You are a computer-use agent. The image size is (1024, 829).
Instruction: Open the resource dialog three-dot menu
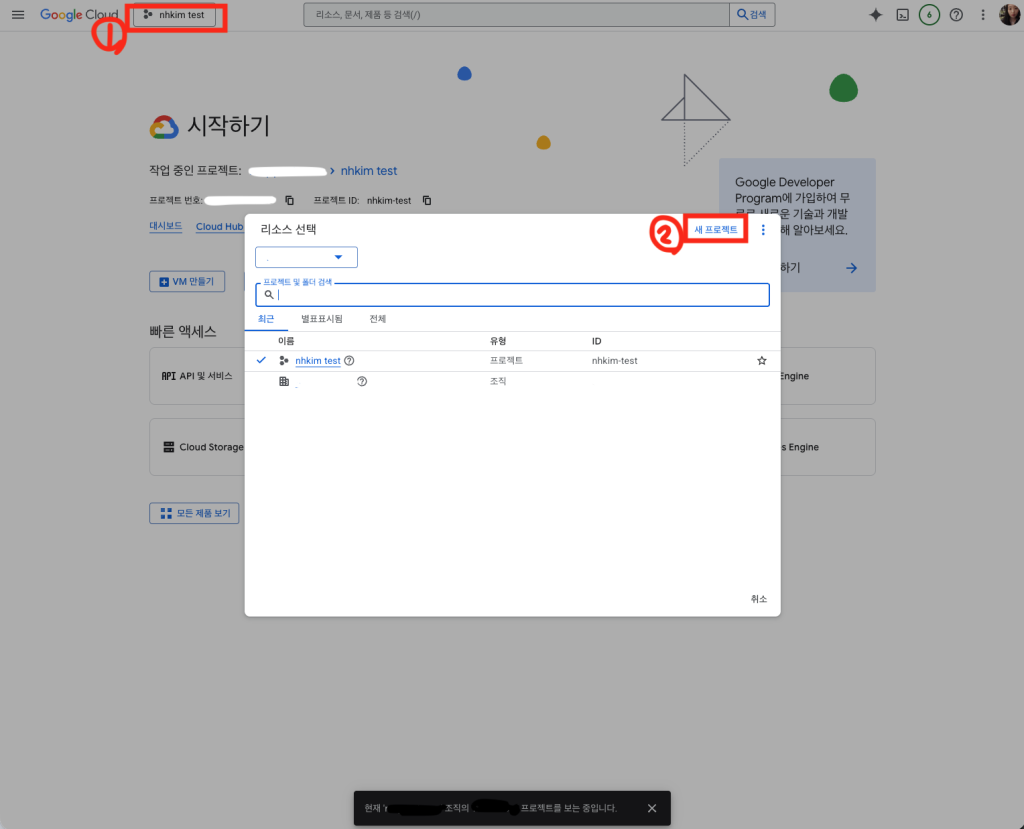click(763, 230)
